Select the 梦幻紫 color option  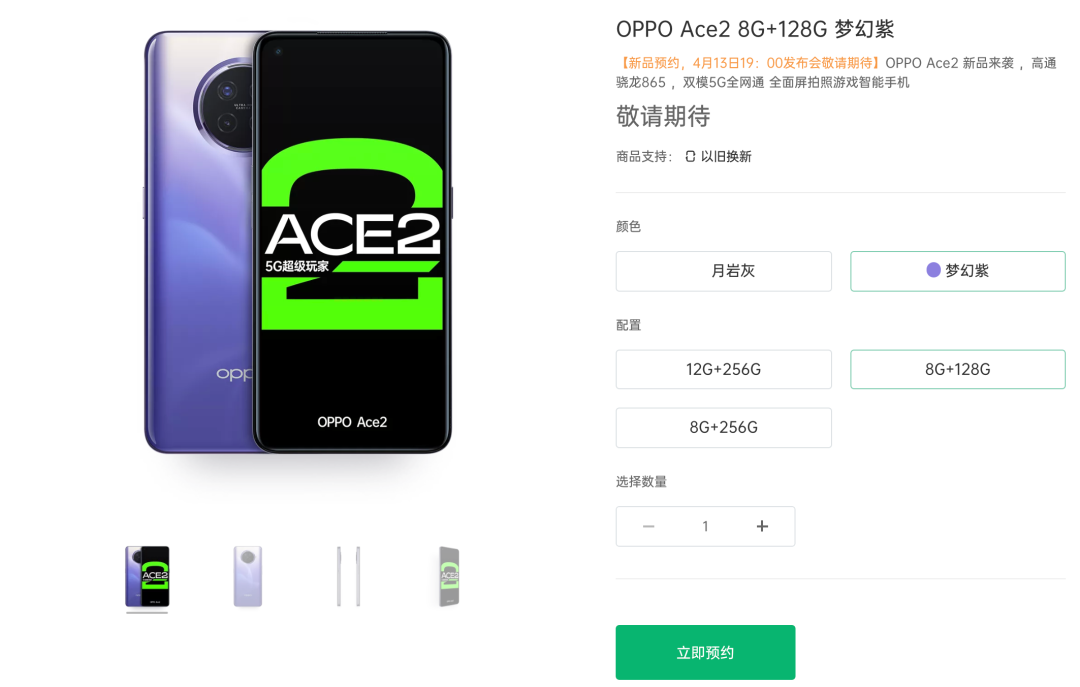click(957, 271)
